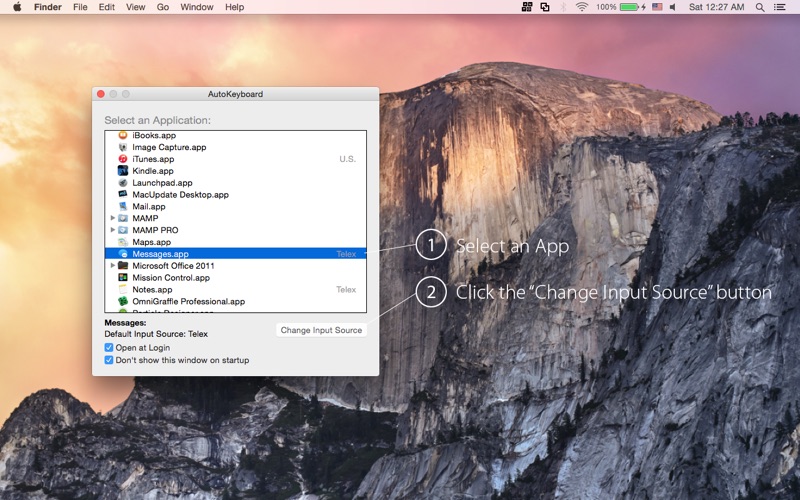
Task: Select Image Capture.app in the list
Action: click(x=169, y=147)
